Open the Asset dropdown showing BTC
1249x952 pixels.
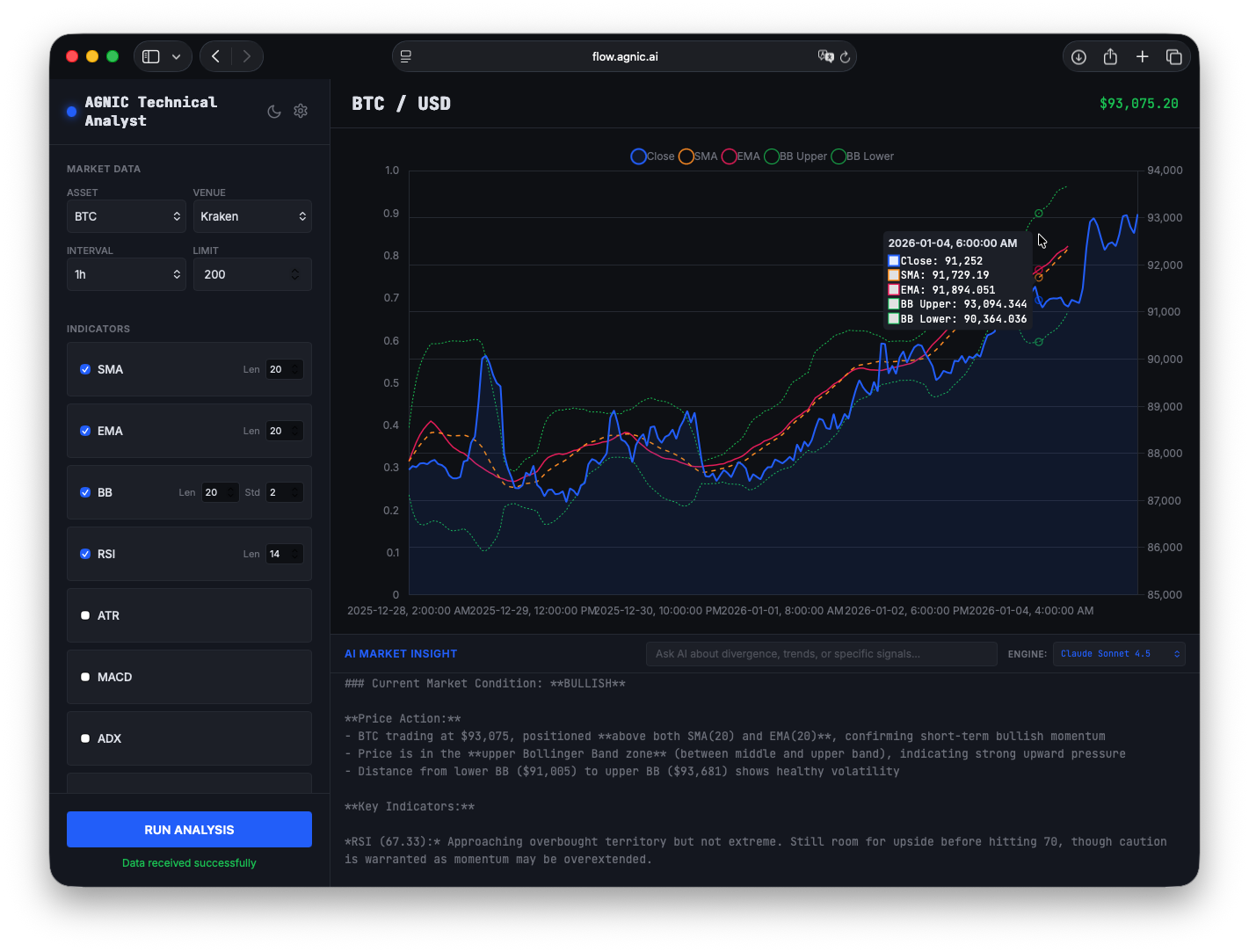click(x=126, y=216)
